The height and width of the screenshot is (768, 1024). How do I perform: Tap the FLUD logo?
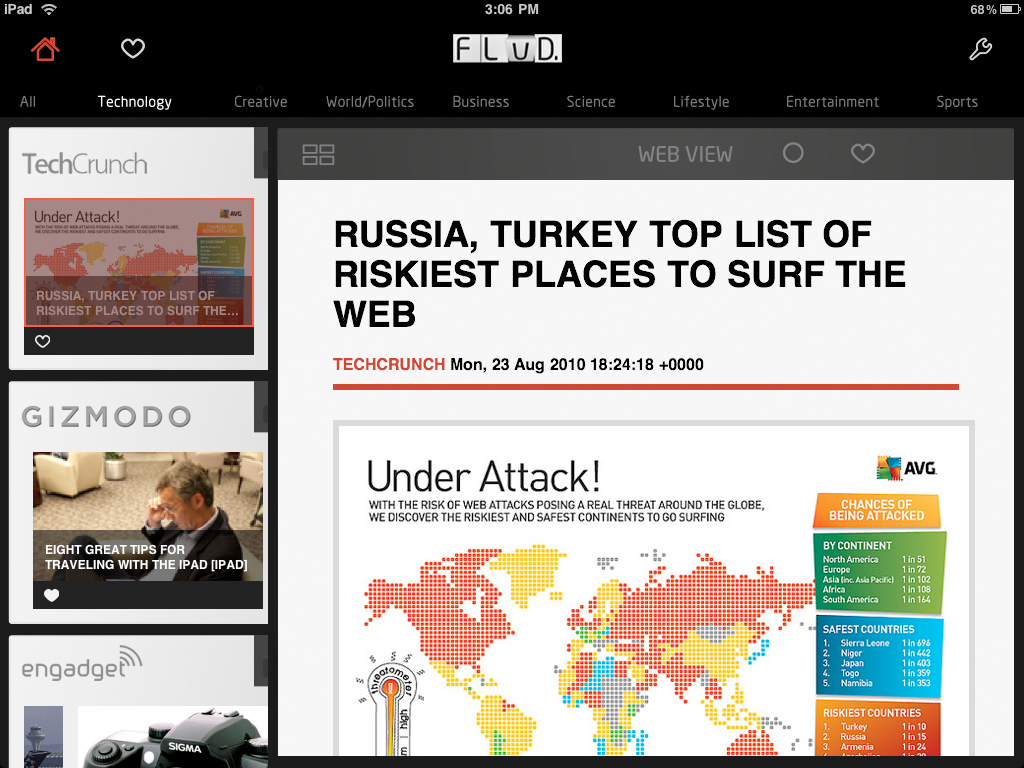click(x=507, y=48)
